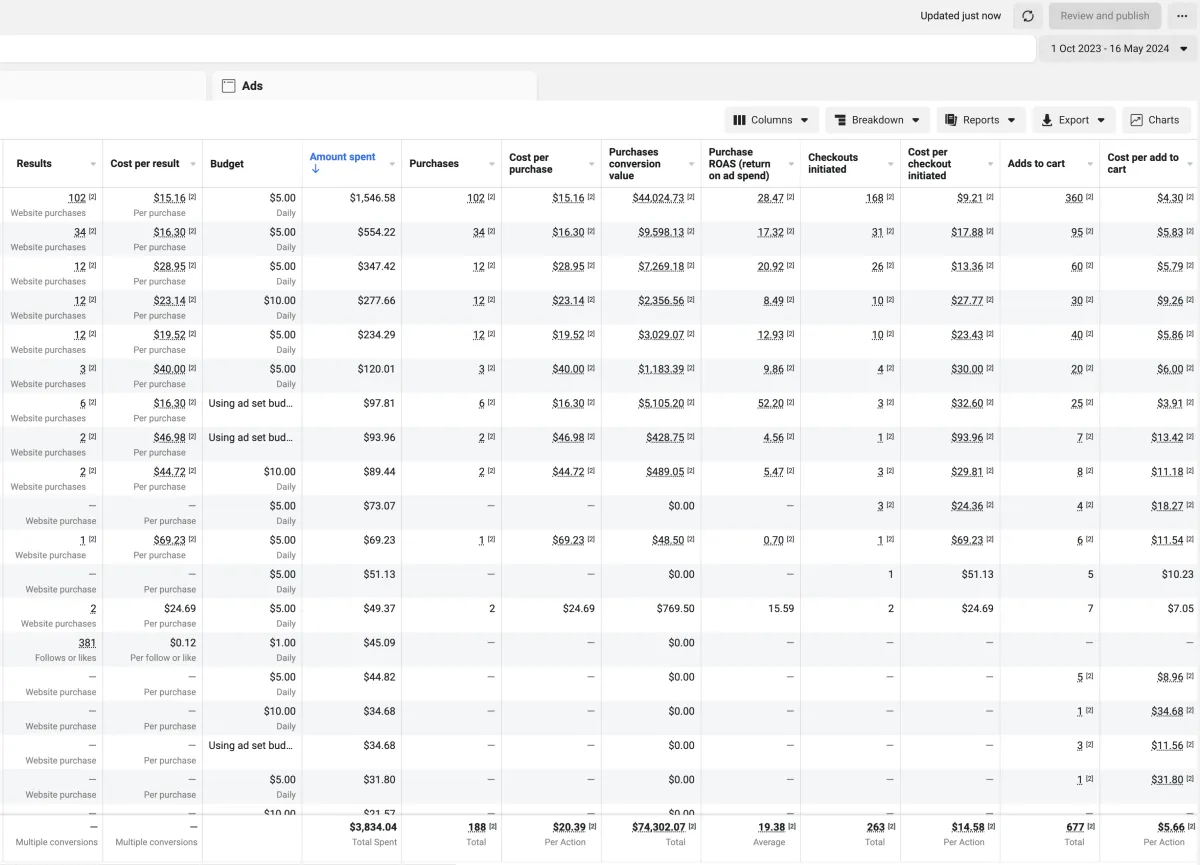Click the $1,546.58 amount spent value
This screenshot has height=865, width=1200.
[372, 198]
